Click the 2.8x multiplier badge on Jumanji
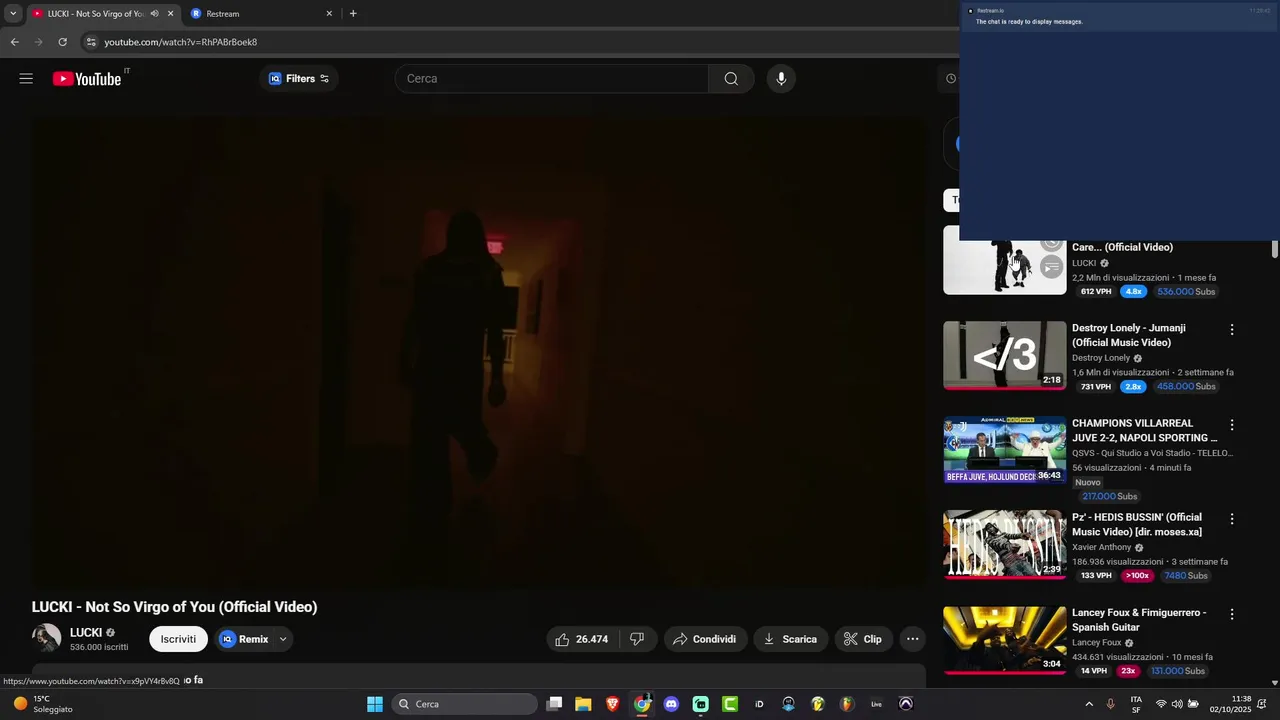The image size is (1280, 720). 1133,386
